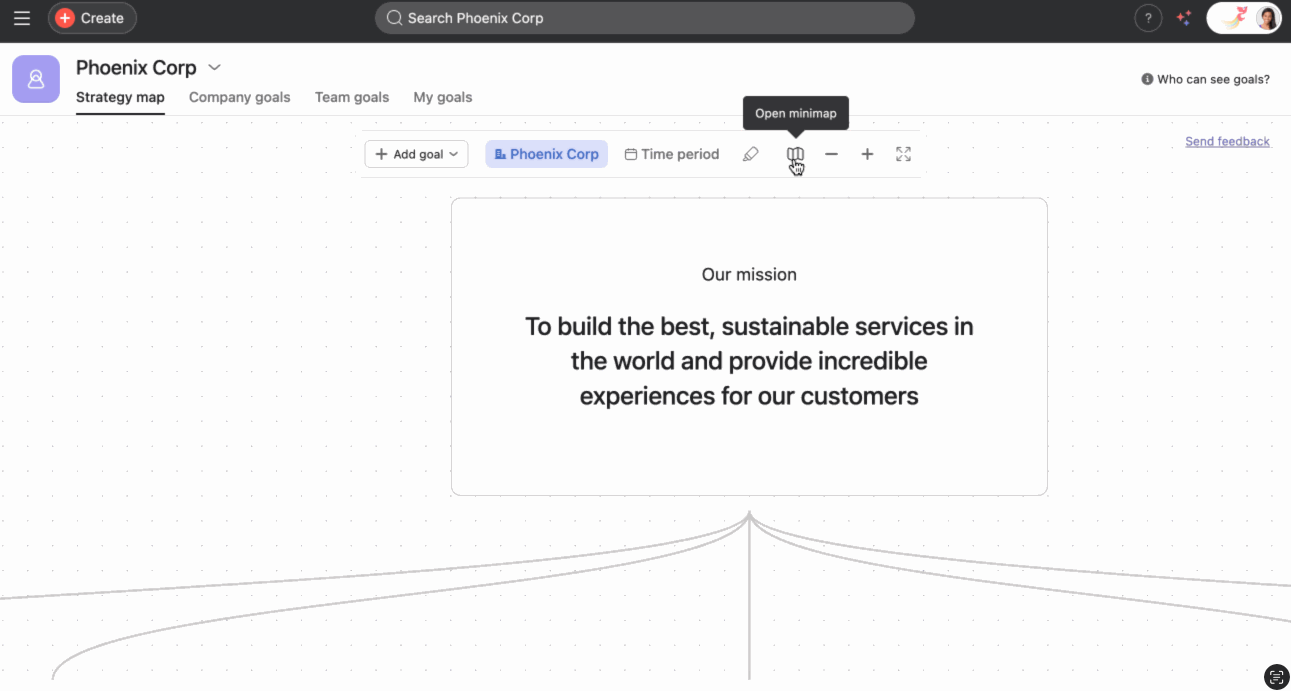
Task: Open the My goals tab
Action: (x=442, y=97)
